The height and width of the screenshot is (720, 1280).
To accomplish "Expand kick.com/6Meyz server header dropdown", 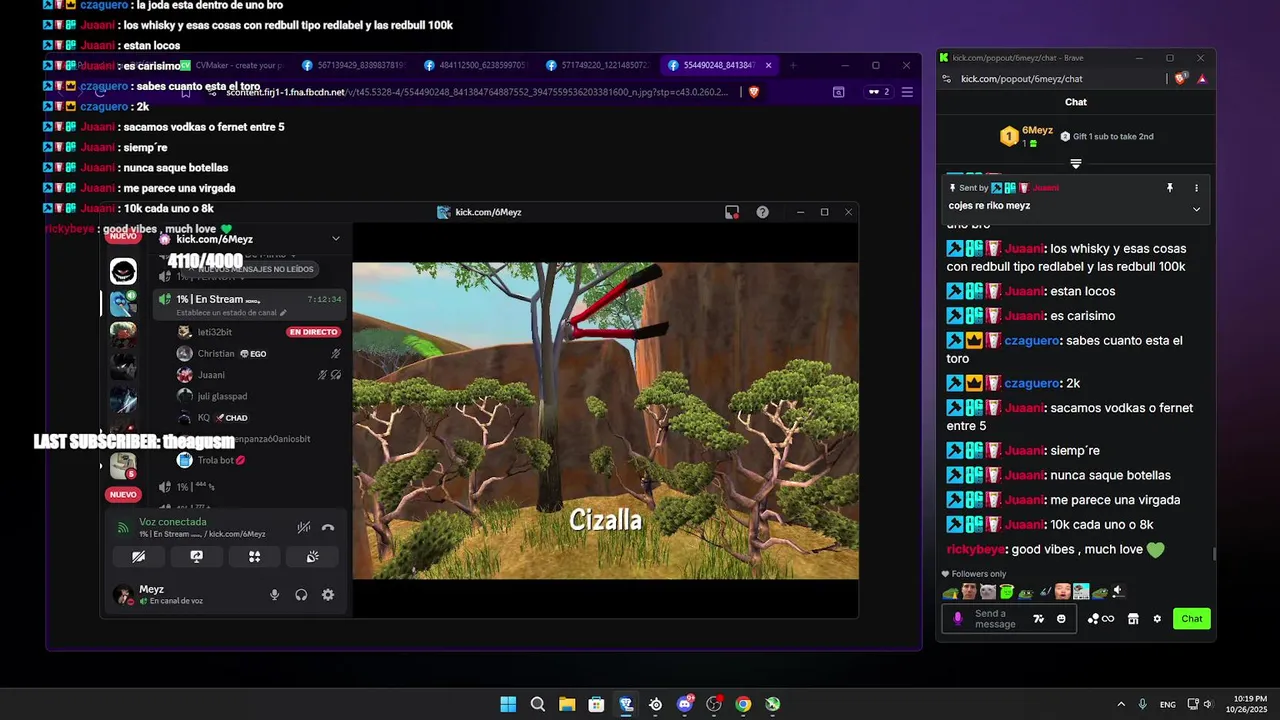I will (336, 239).
